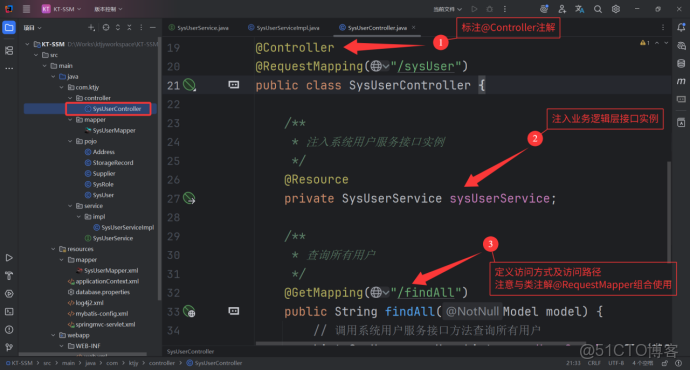Expand all project tree nodes
The image size is (690, 370).
[x=117, y=28]
